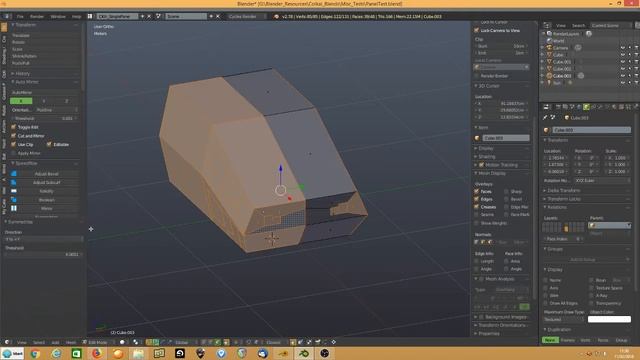Adjust the AutoMirror Threshold slider
Viewport: 640px width, 360px height.
[44, 118]
